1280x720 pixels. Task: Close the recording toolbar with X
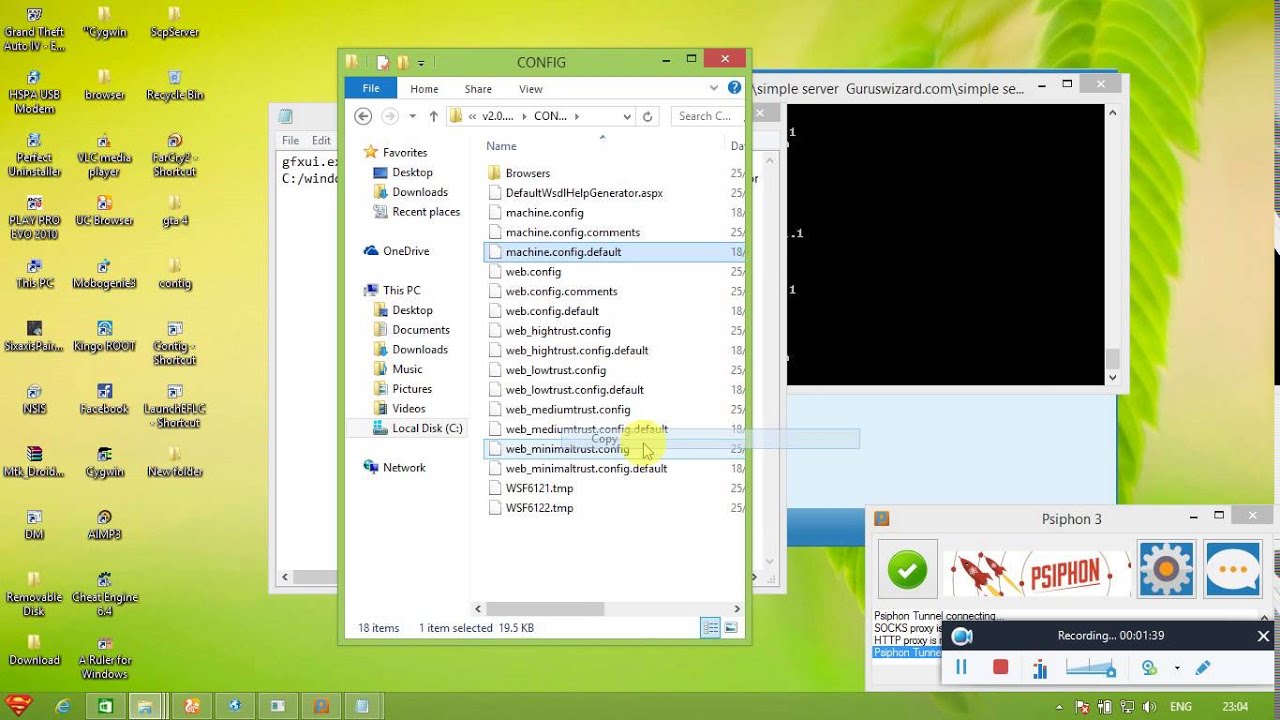(x=1263, y=636)
